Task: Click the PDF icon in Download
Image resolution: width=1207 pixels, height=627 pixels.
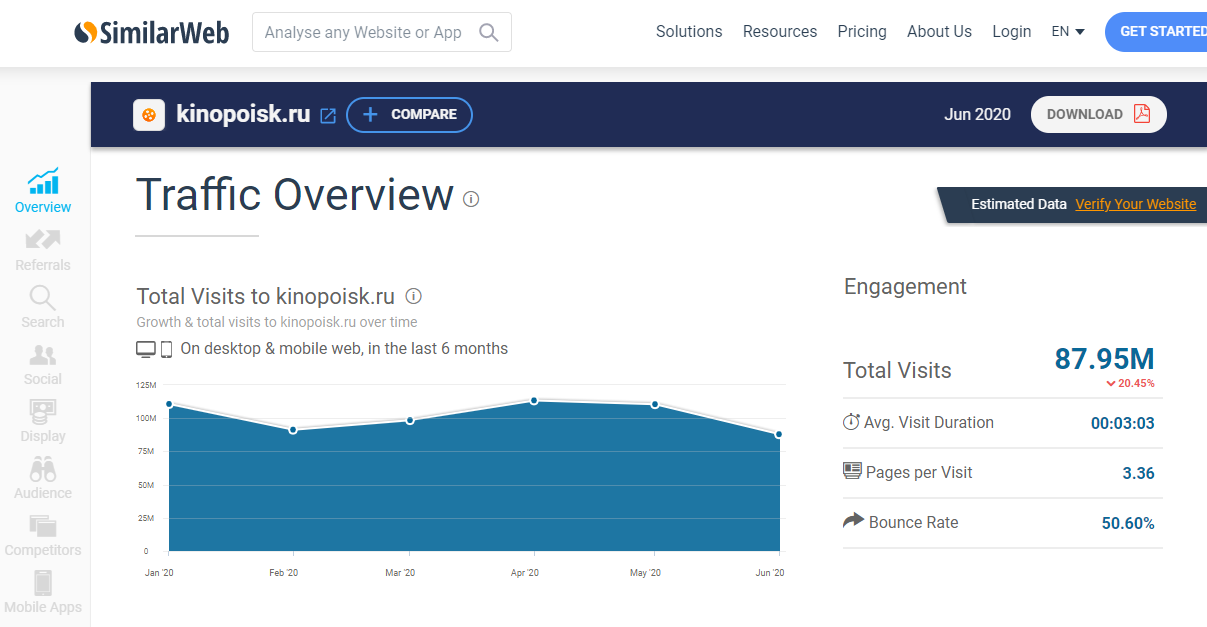Action: [x=1142, y=114]
